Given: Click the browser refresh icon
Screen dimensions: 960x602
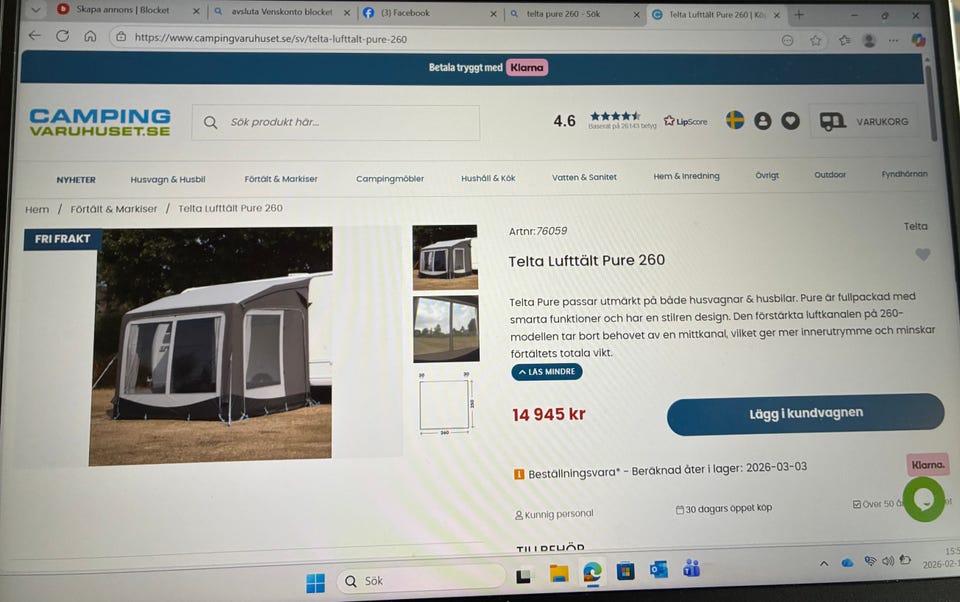Looking at the screenshot, I should (62, 36).
